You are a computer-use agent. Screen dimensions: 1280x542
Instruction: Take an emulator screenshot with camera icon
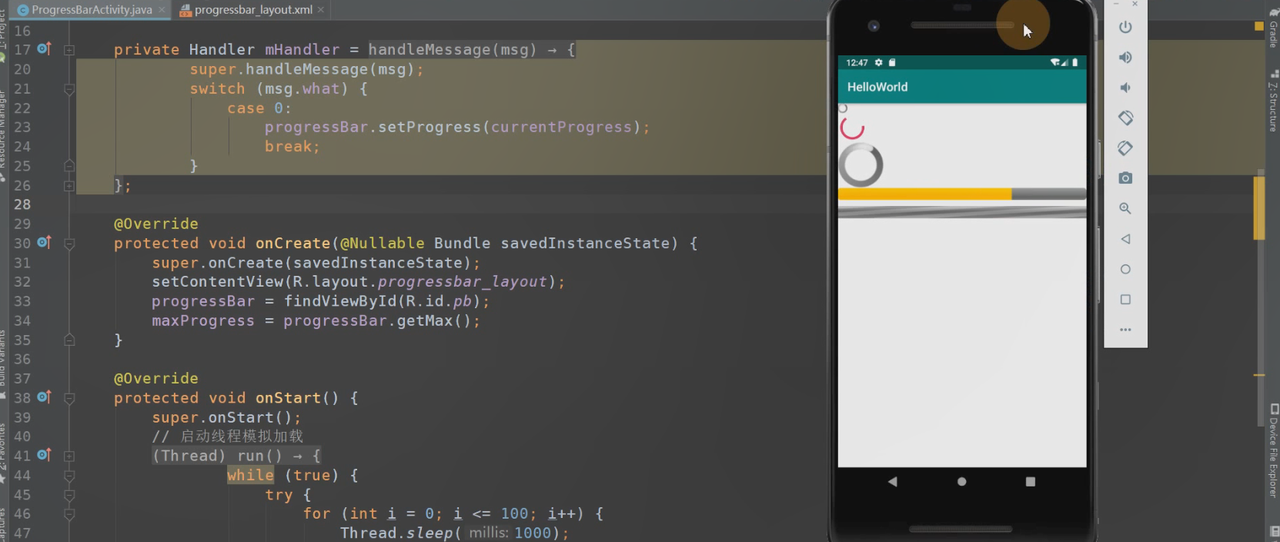click(1125, 178)
